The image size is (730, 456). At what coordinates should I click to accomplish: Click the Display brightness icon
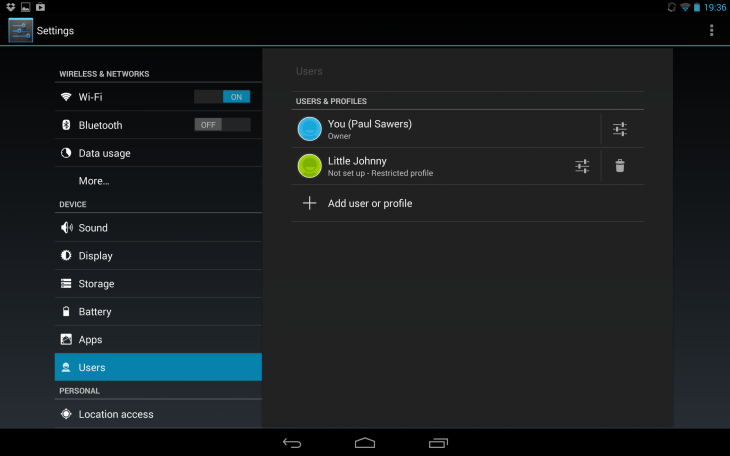click(x=66, y=255)
